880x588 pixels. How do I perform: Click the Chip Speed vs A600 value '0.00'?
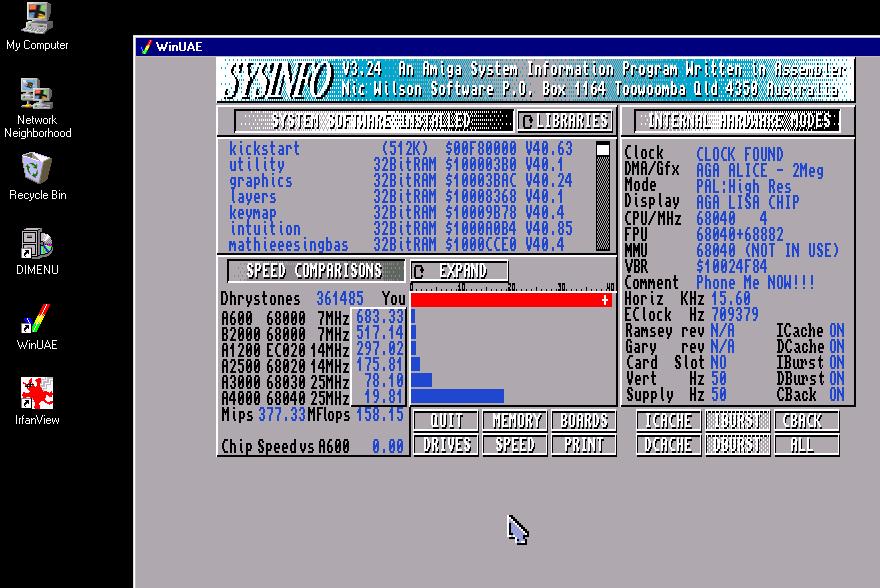tap(388, 447)
